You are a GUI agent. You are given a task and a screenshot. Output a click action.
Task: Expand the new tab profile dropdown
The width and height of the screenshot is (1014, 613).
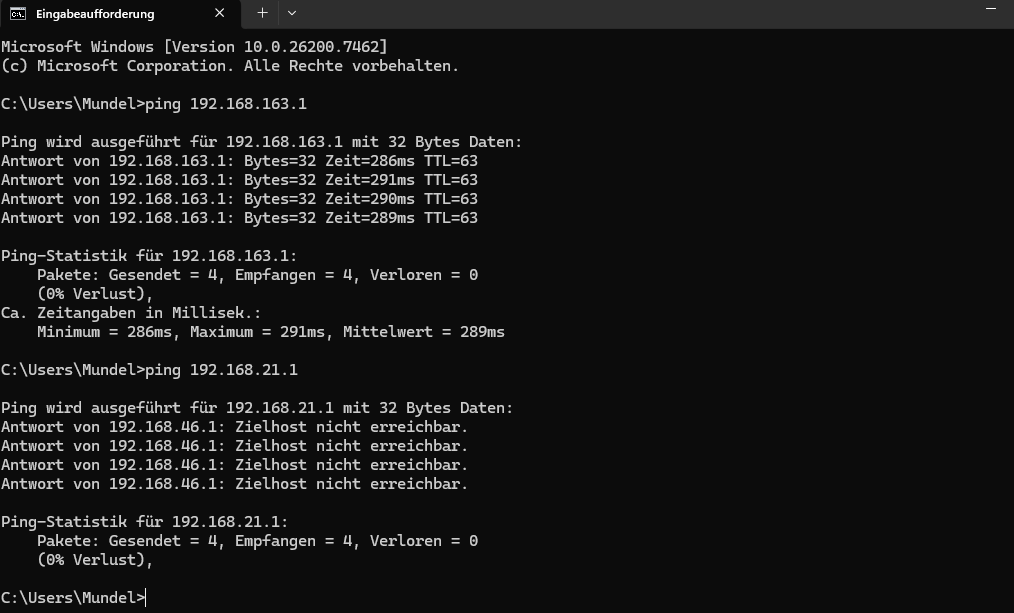[291, 13]
